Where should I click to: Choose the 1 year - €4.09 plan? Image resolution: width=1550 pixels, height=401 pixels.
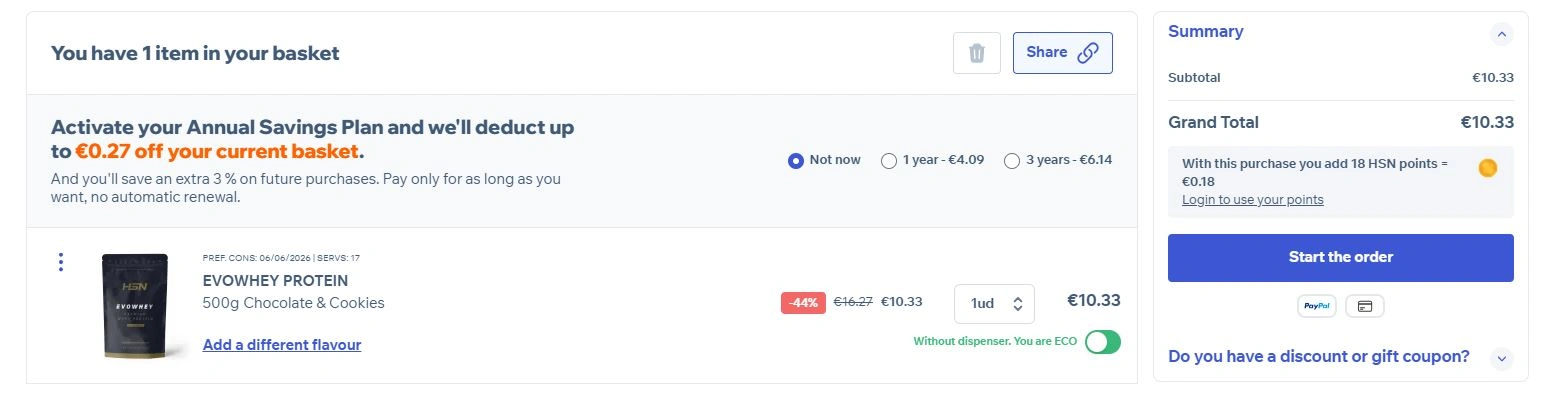(x=888, y=160)
